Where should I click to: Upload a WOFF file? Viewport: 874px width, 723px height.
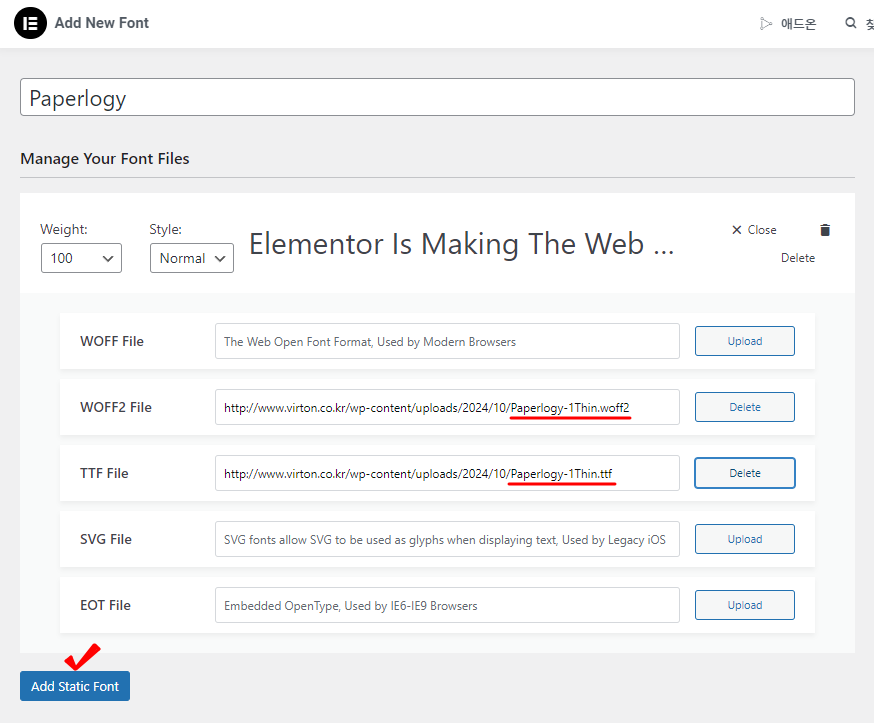pos(745,341)
